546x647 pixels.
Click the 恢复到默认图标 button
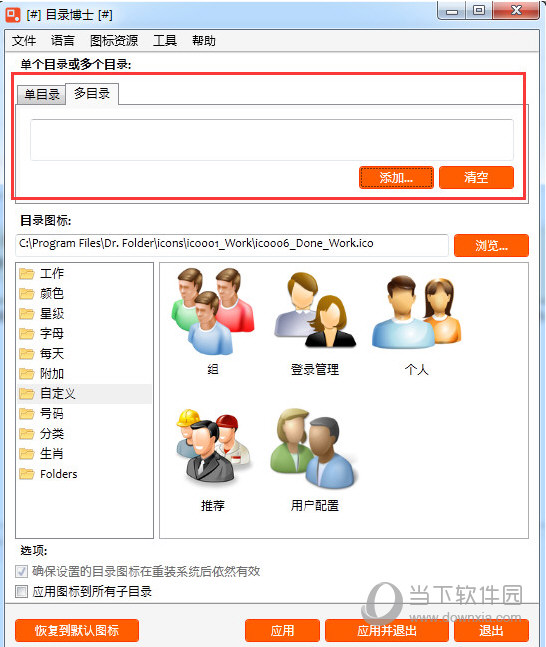77,630
